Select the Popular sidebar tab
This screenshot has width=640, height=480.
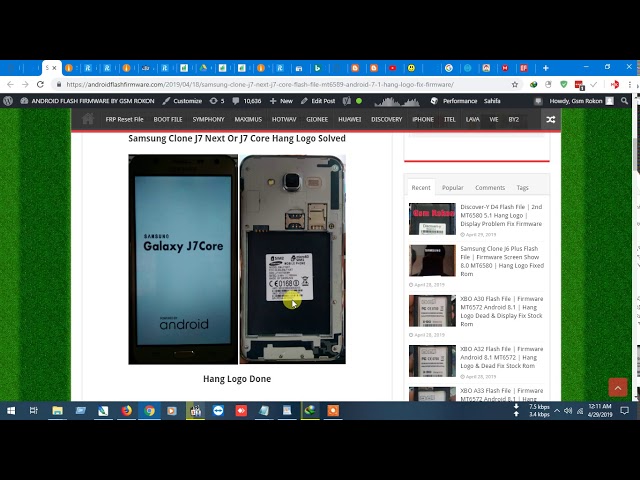point(453,187)
